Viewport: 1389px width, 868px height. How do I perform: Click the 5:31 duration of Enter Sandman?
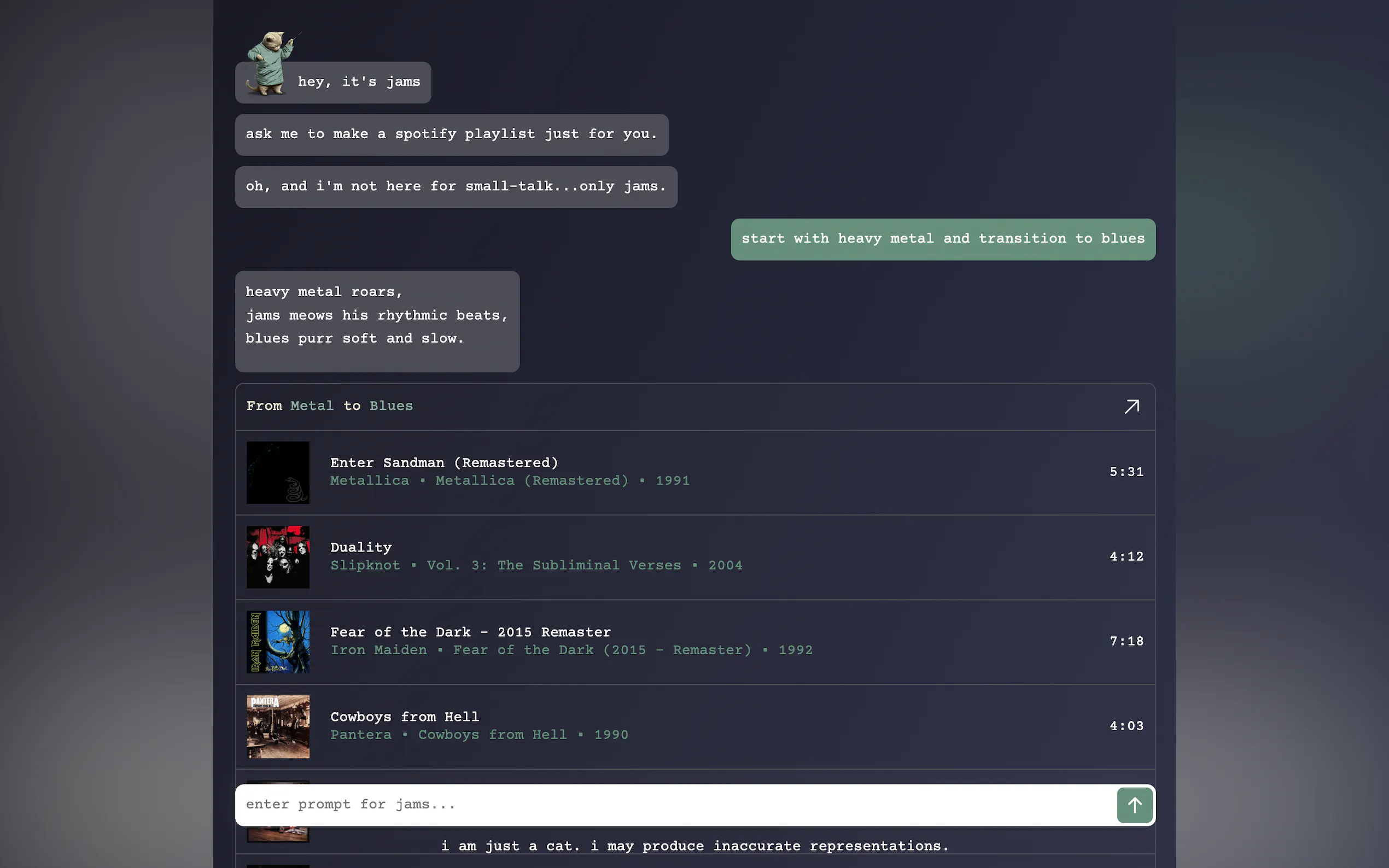(1126, 472)
